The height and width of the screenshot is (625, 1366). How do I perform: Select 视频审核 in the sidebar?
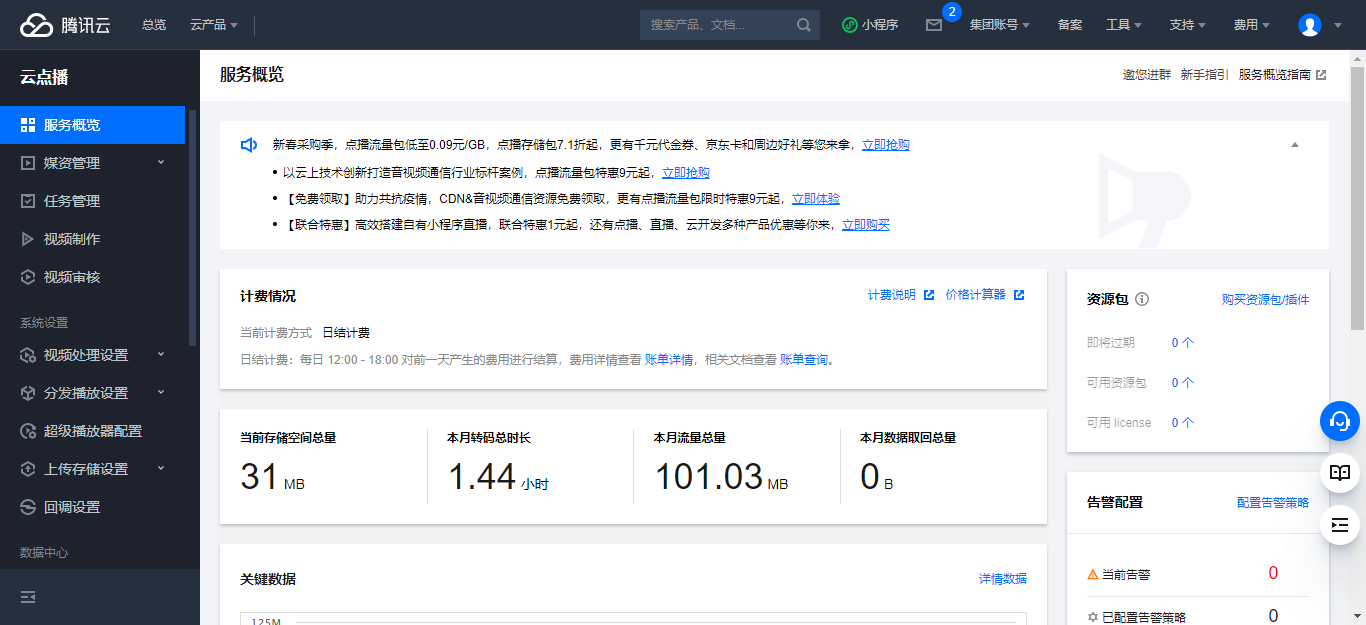[x=92, y=277]
